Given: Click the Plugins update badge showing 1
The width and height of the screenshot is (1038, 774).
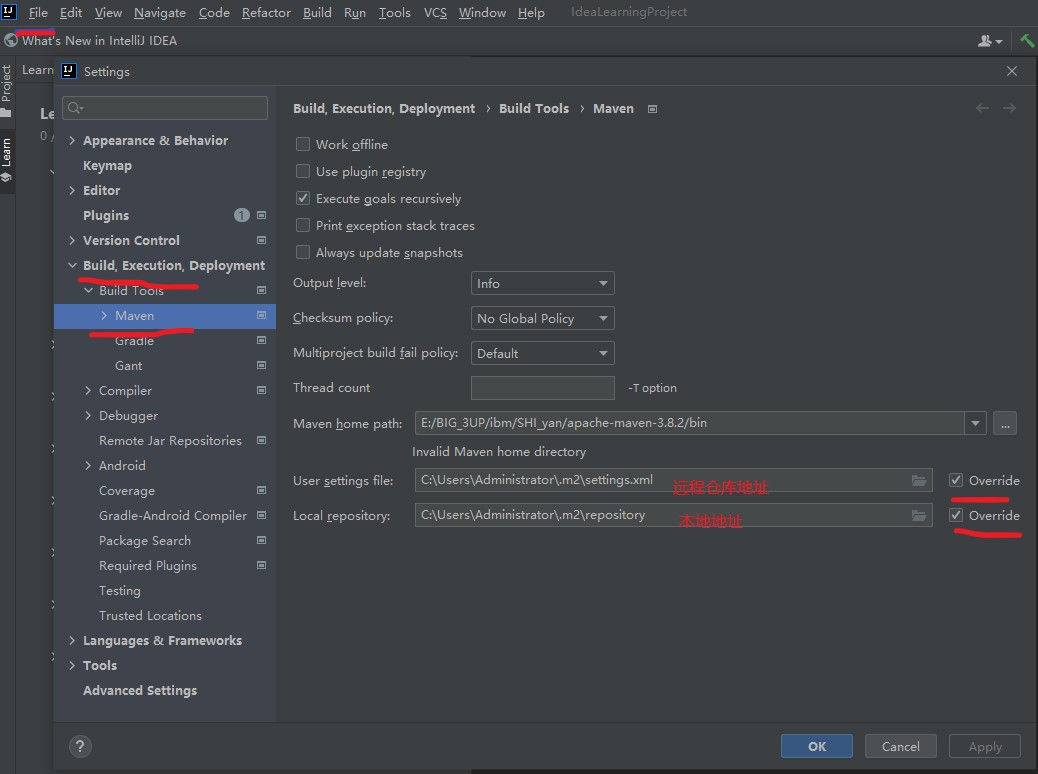Looking at the screenshot, I should pos(242,215).
